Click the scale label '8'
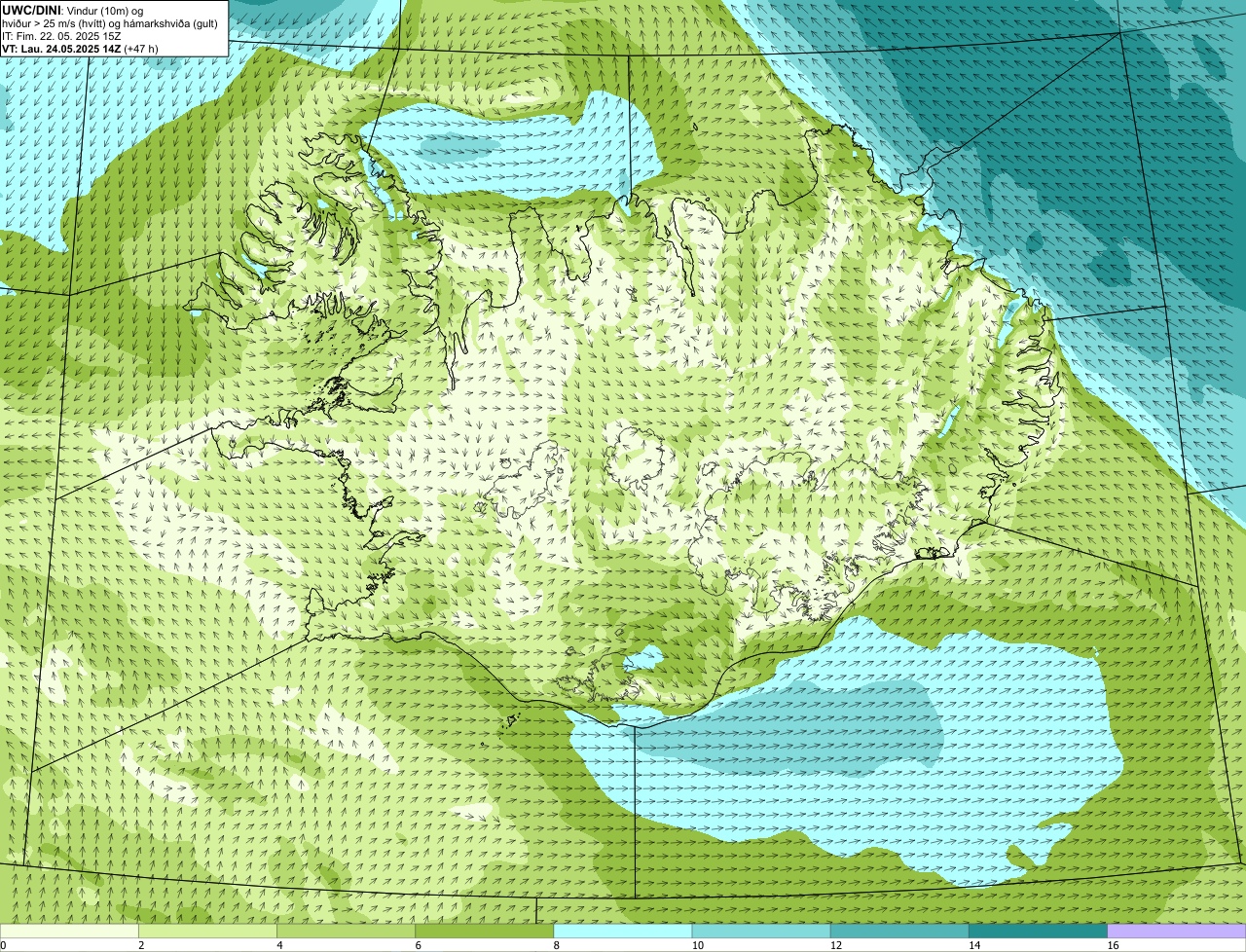Screen dimensions: 1246x952 click(557, 945)
